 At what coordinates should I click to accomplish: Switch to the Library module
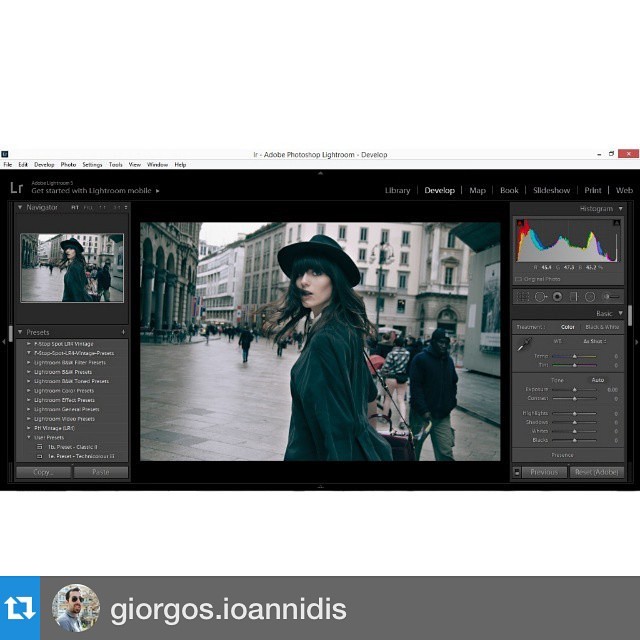pos(397,190)
